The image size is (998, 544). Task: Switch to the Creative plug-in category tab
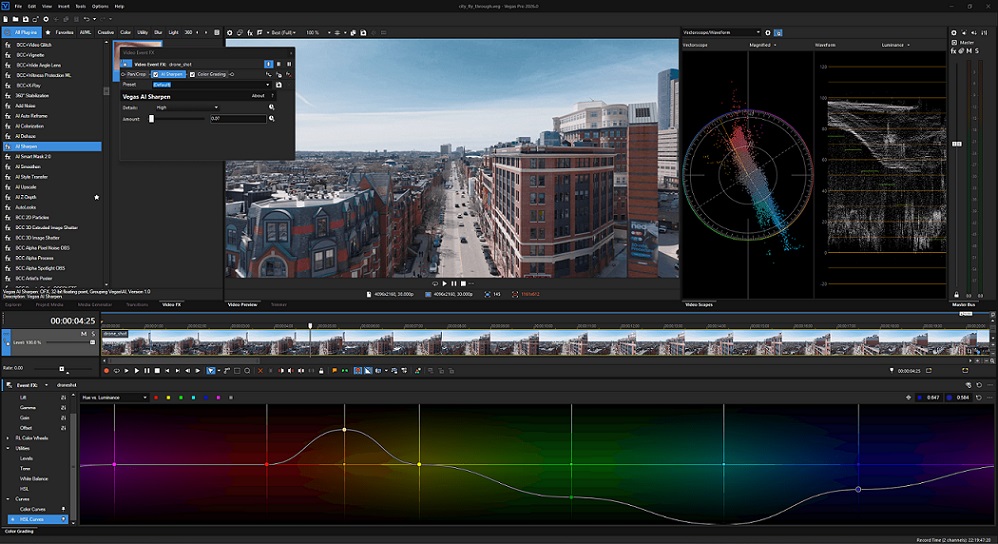[x=106, y=32]
